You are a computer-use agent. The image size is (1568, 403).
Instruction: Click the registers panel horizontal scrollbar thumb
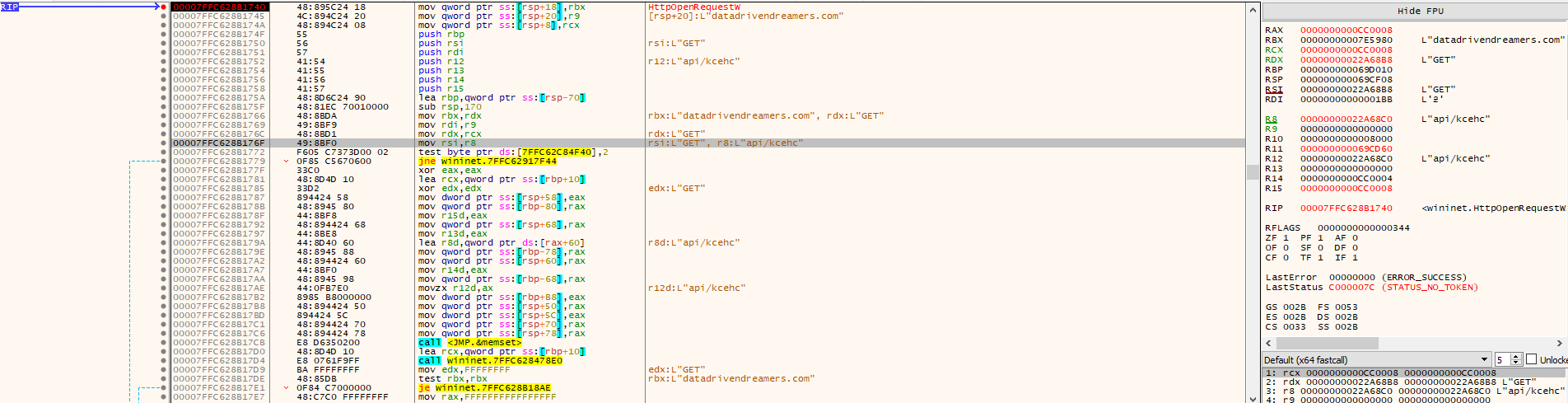(x=1326, y=343)
